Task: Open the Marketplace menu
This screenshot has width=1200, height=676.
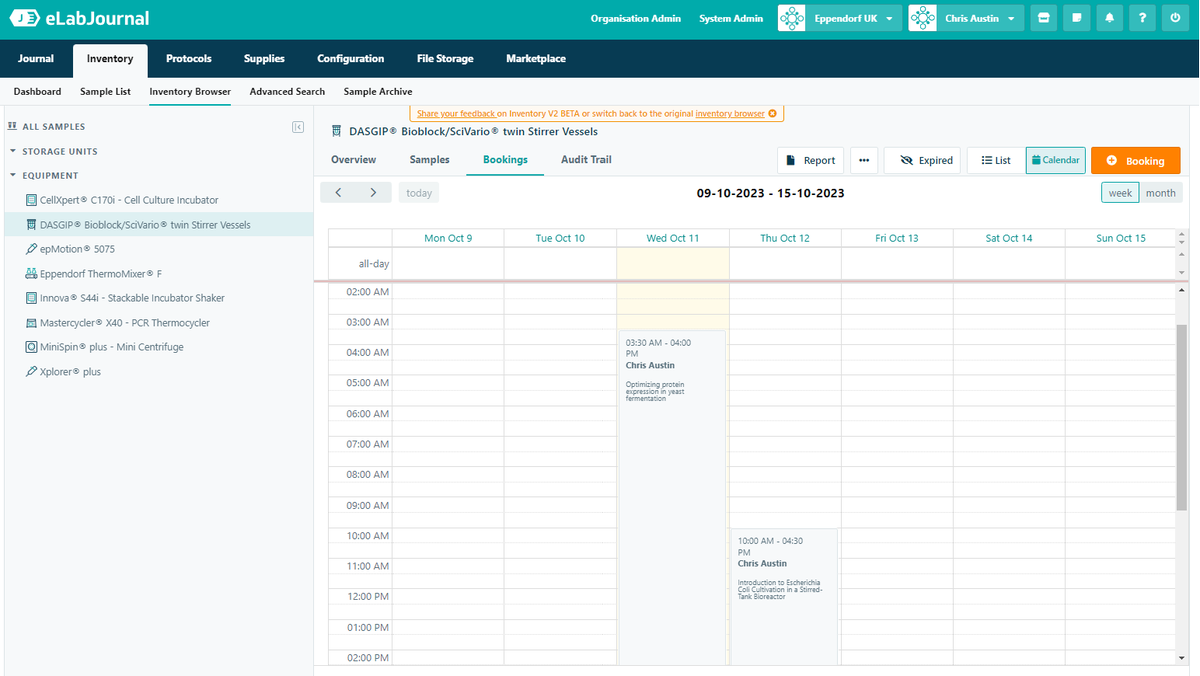Action: pos(536,59)
